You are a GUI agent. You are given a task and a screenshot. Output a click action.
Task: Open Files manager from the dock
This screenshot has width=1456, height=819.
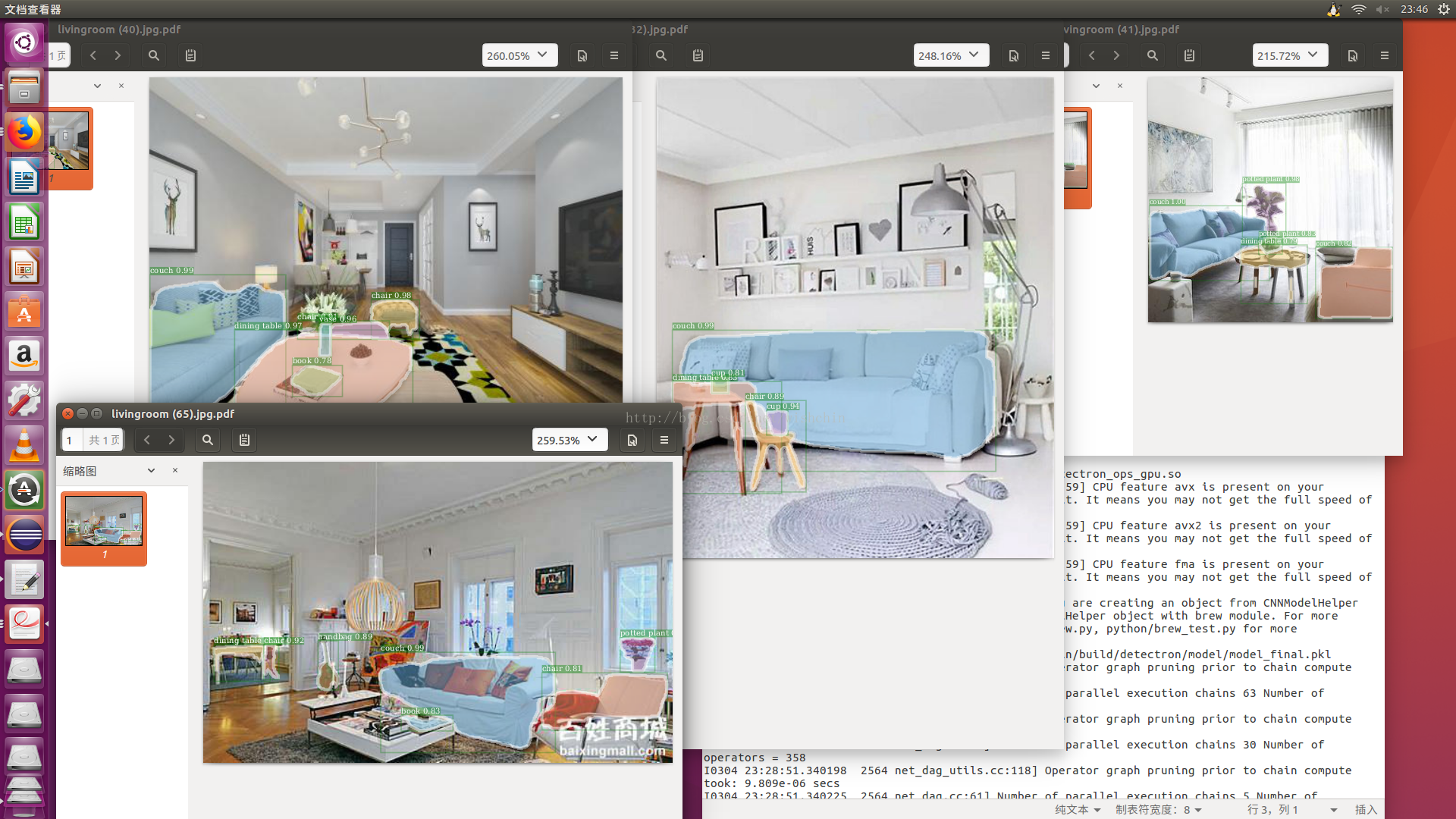[24, 87]
